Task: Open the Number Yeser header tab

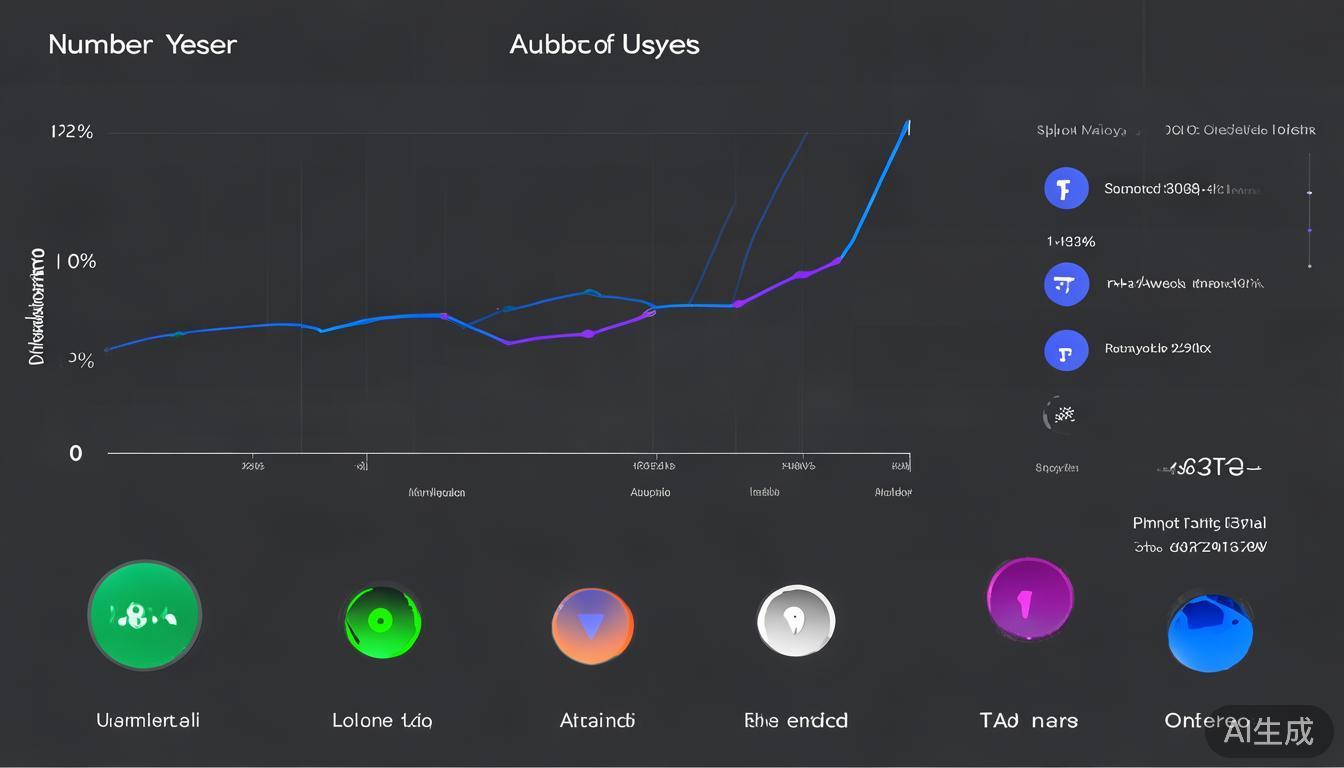Action: pos(142,45)
